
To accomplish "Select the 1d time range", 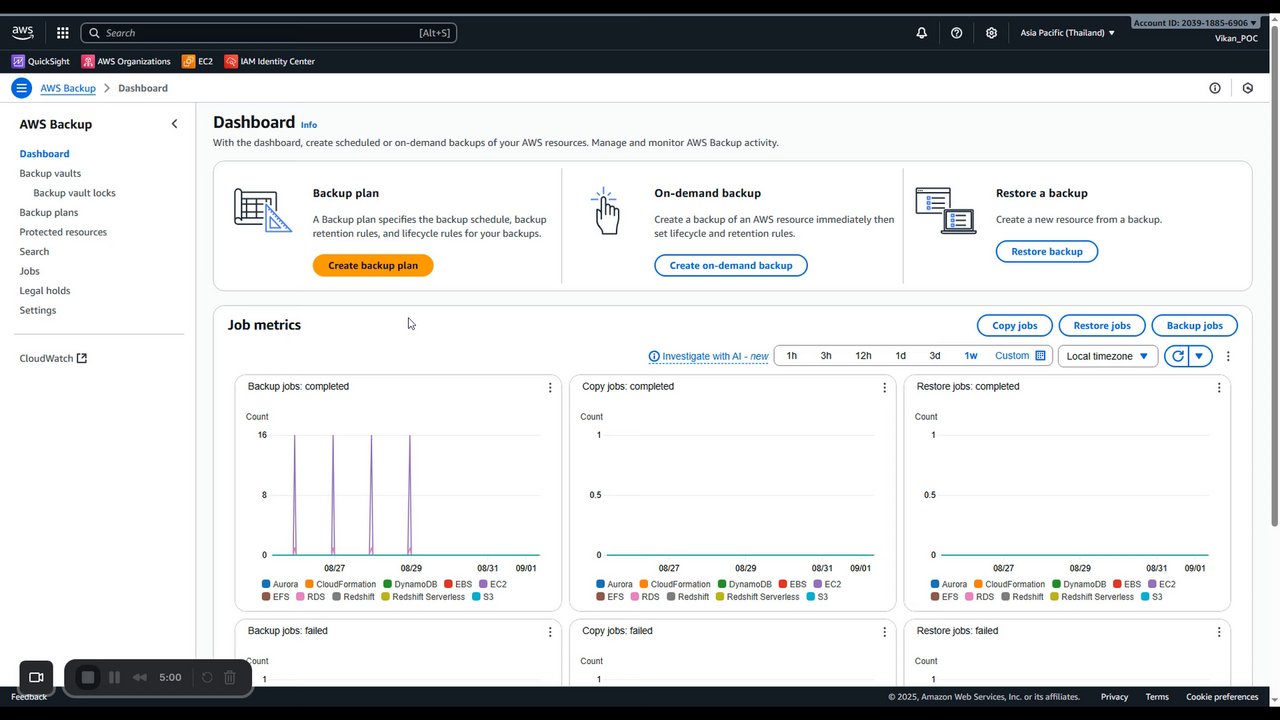I will (x=900, y=356).
